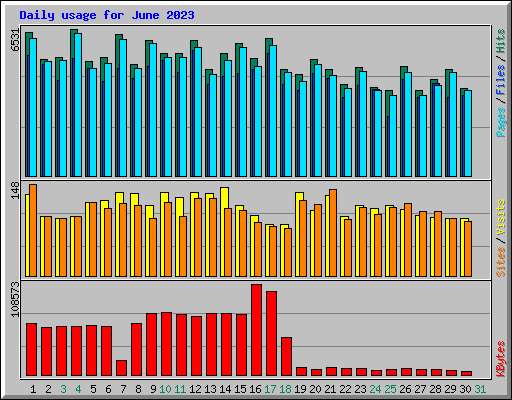The image size is (512, 400).
Task: Select green weekend day label 25
Action: 390,389
